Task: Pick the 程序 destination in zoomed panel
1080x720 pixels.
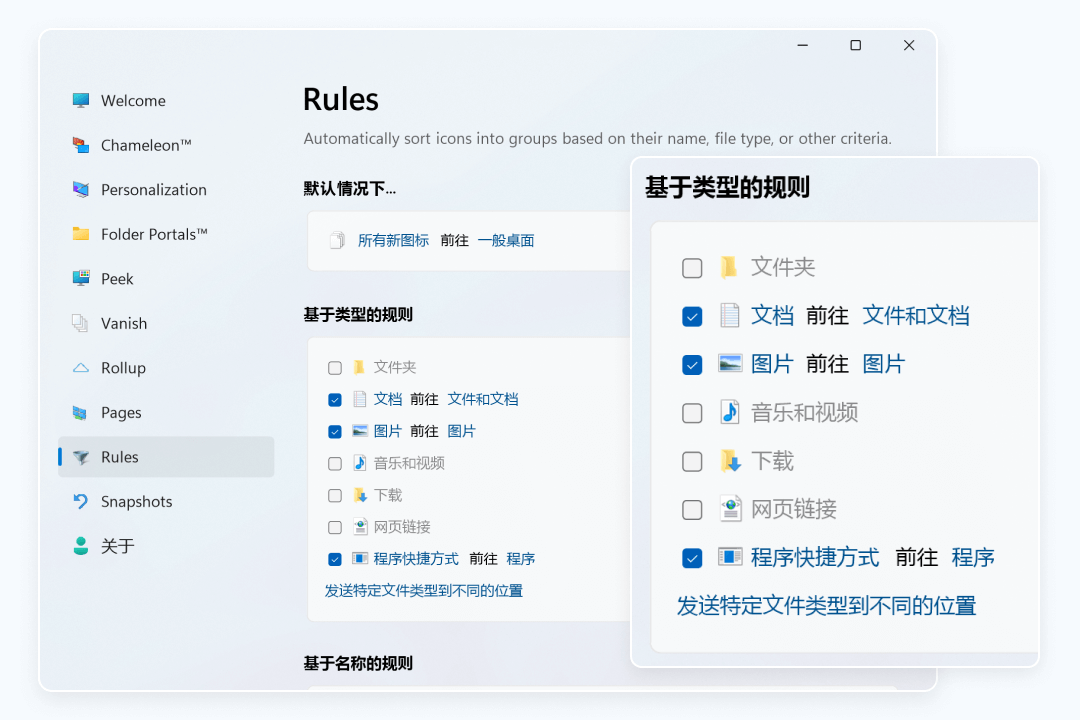Action: click(x=972, y=558)
